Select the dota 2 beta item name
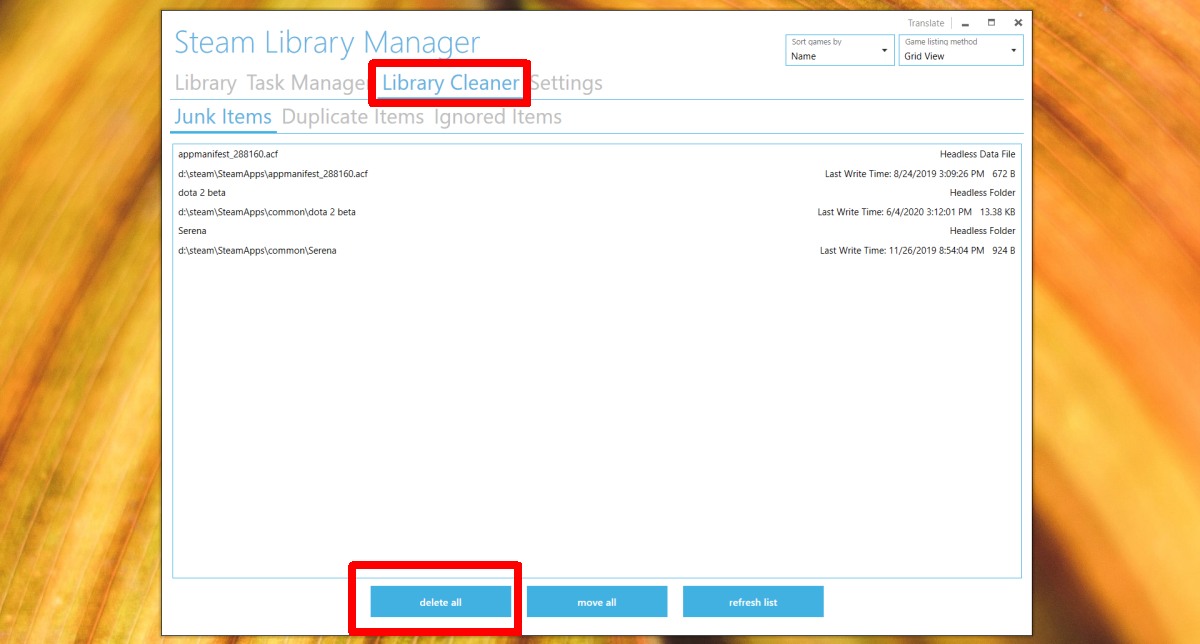 pos(202,193)
